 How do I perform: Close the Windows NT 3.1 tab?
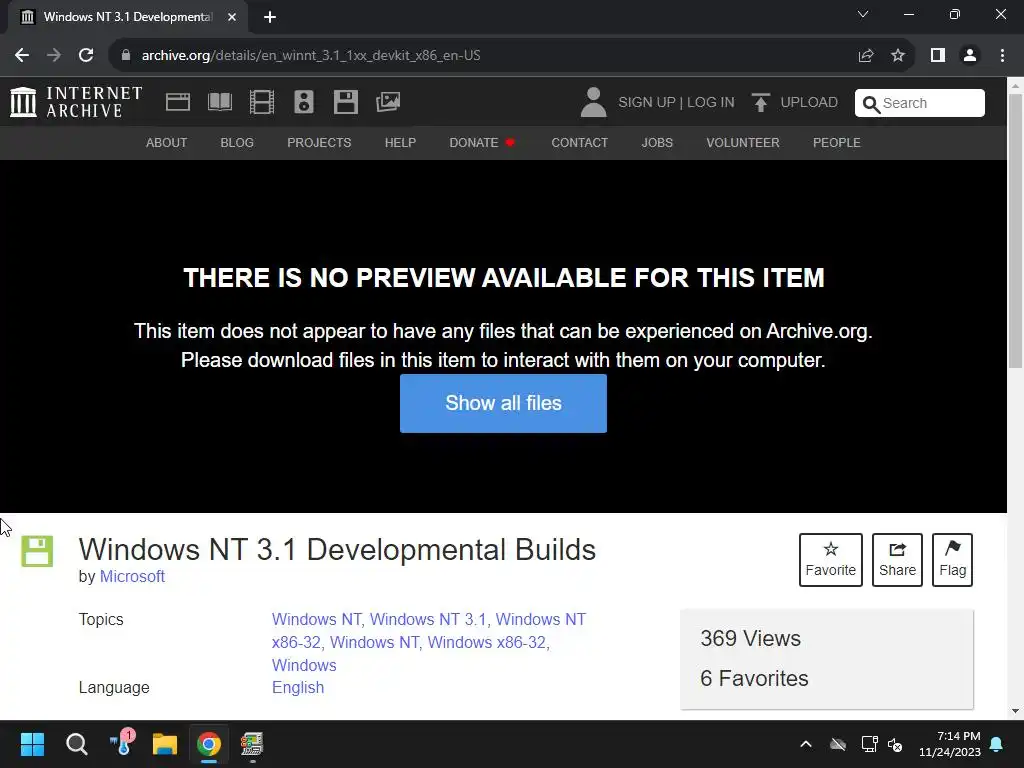point(232,17)
